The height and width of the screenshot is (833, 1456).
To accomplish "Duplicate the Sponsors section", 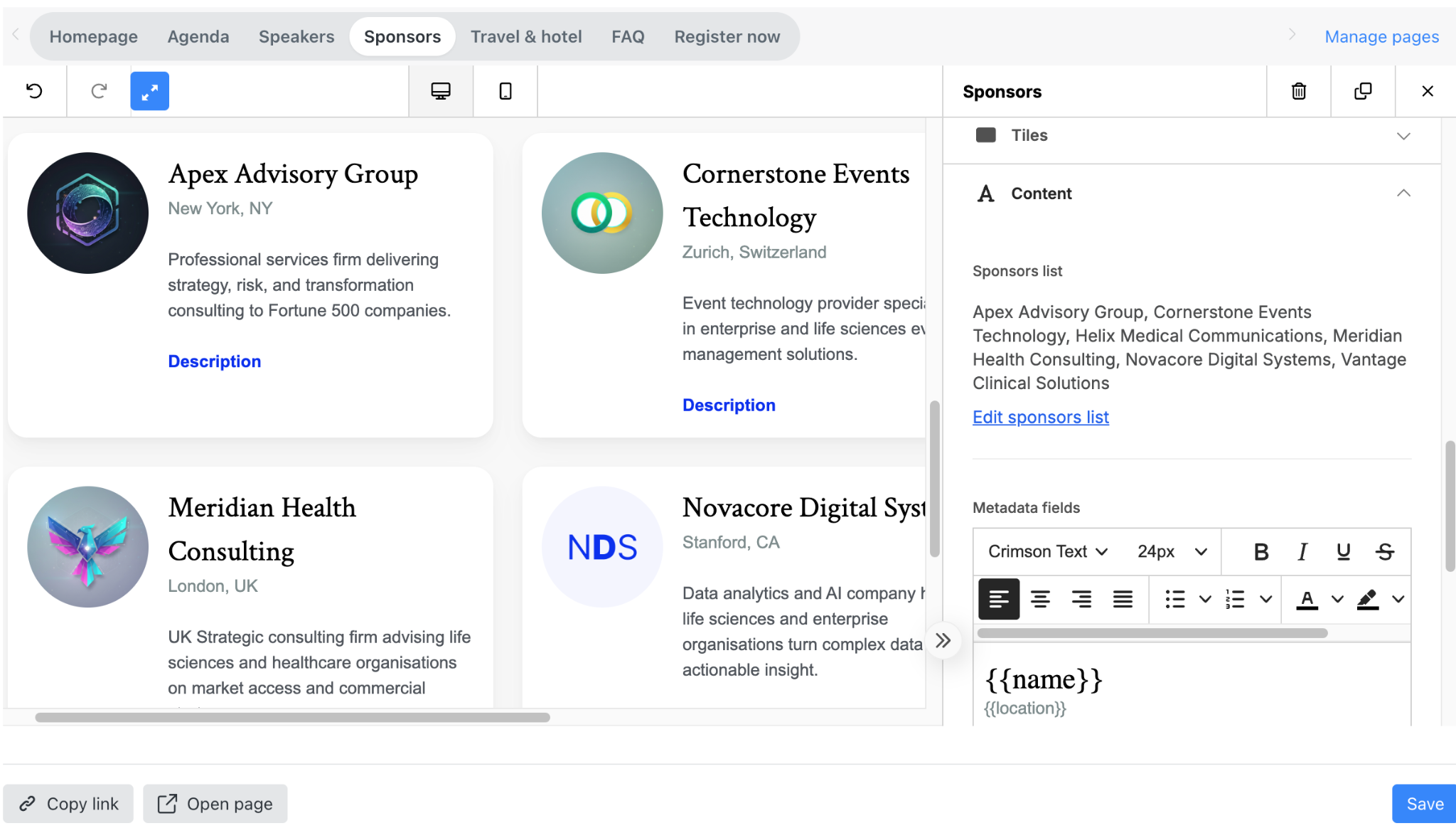I will pyautogui.click(x=1363, y=91).
